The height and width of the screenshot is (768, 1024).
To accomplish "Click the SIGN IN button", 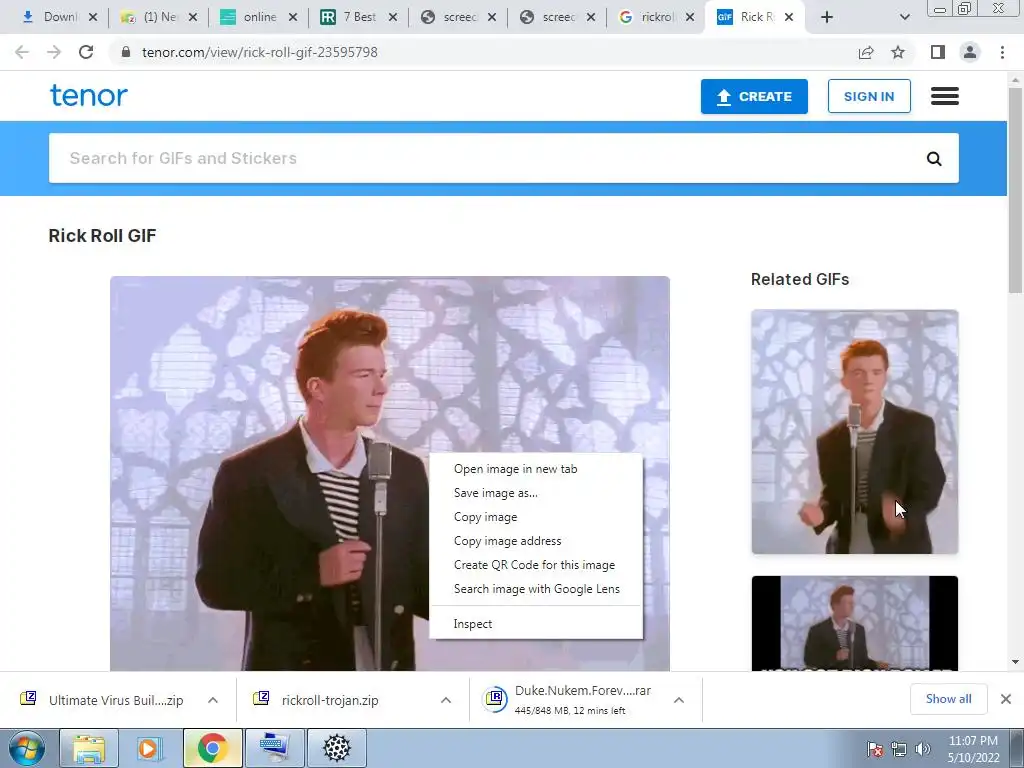I will (x=869, y=97).
